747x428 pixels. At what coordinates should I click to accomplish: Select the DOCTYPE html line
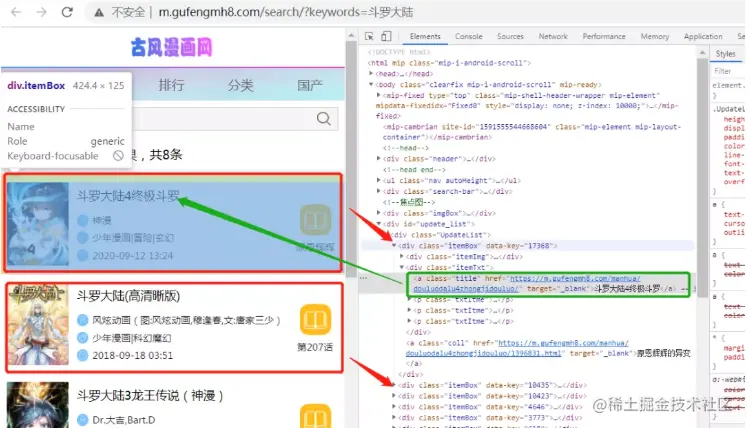point(399,51)
